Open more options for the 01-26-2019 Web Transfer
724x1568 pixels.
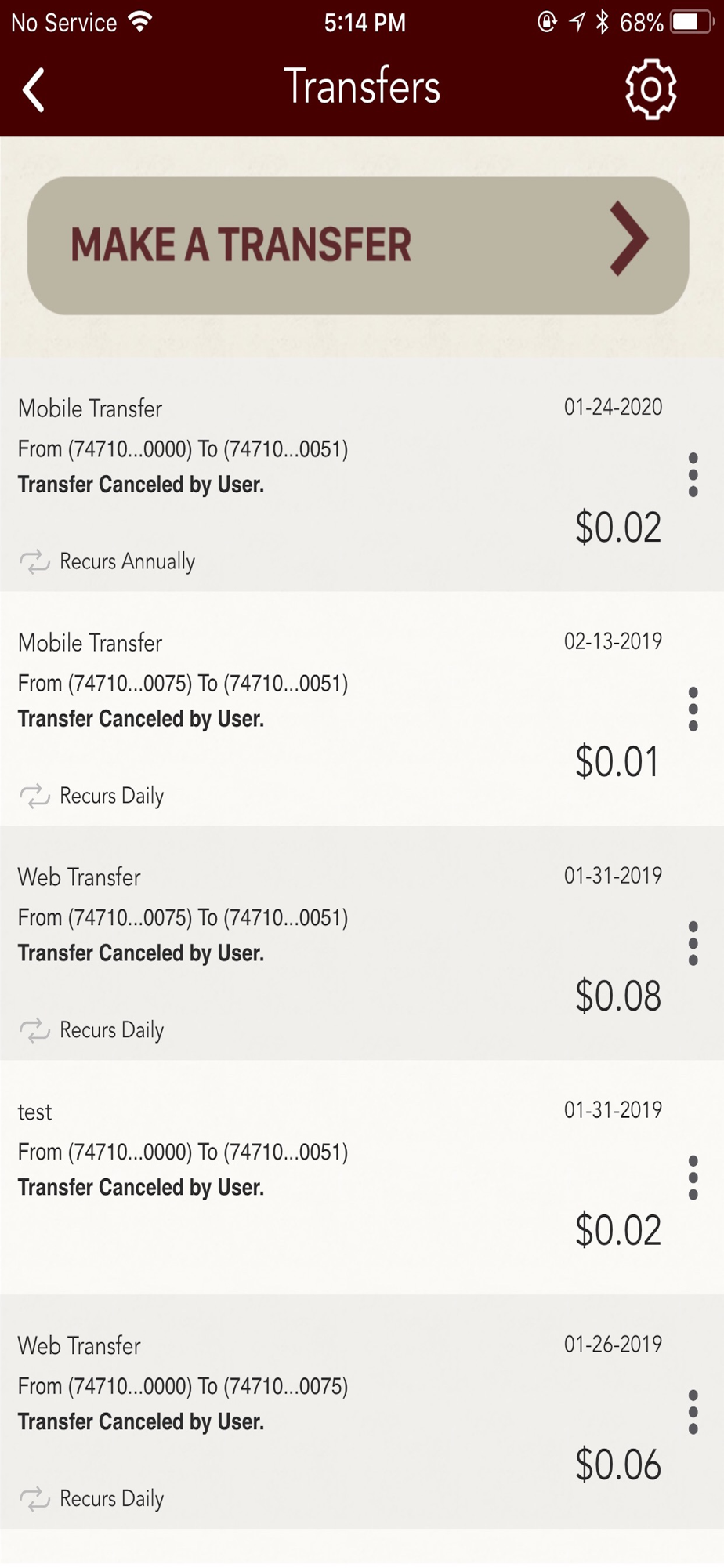(x=693, y=1412)
